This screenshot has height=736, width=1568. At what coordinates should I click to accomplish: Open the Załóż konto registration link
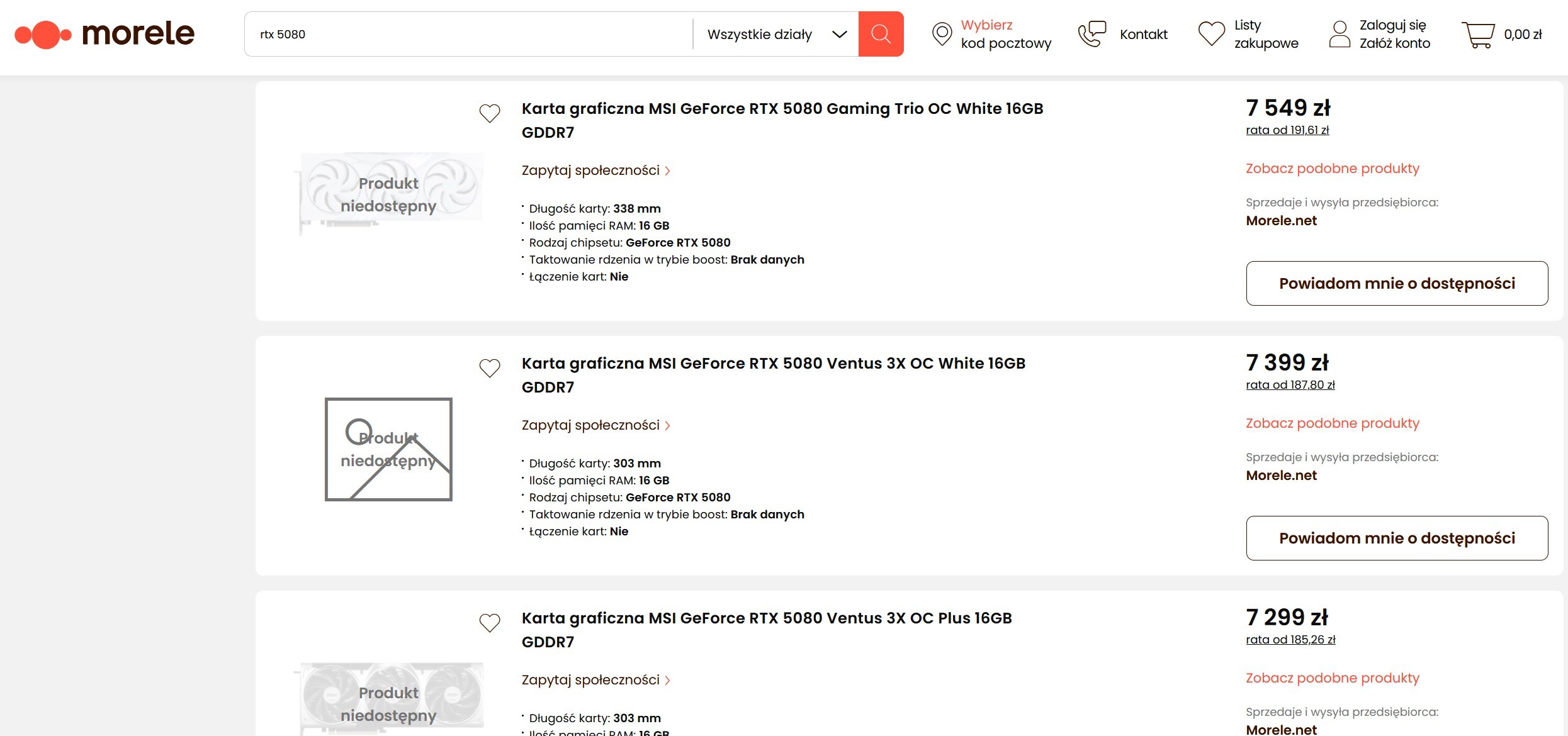pyautogui.click(x=1394, y=43)
